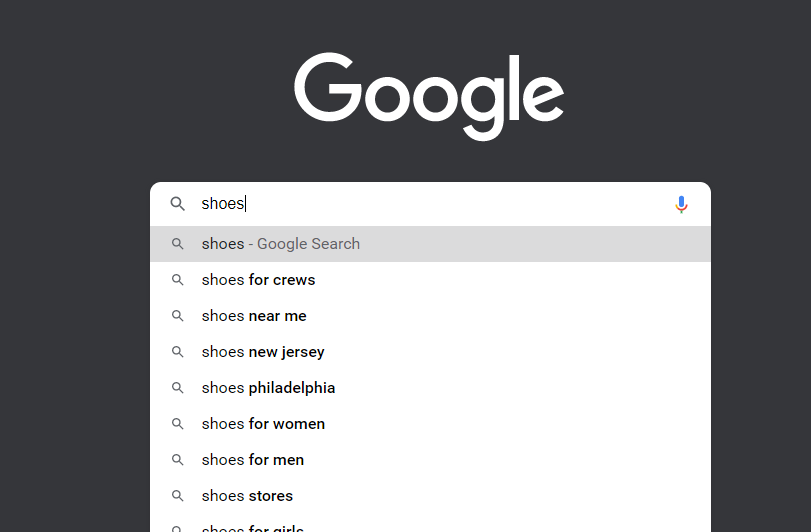The height and width of the screenshot is (532, 811).
Task: Select the "shoes - Google Search" suggestion
Action: click(280, 244)
